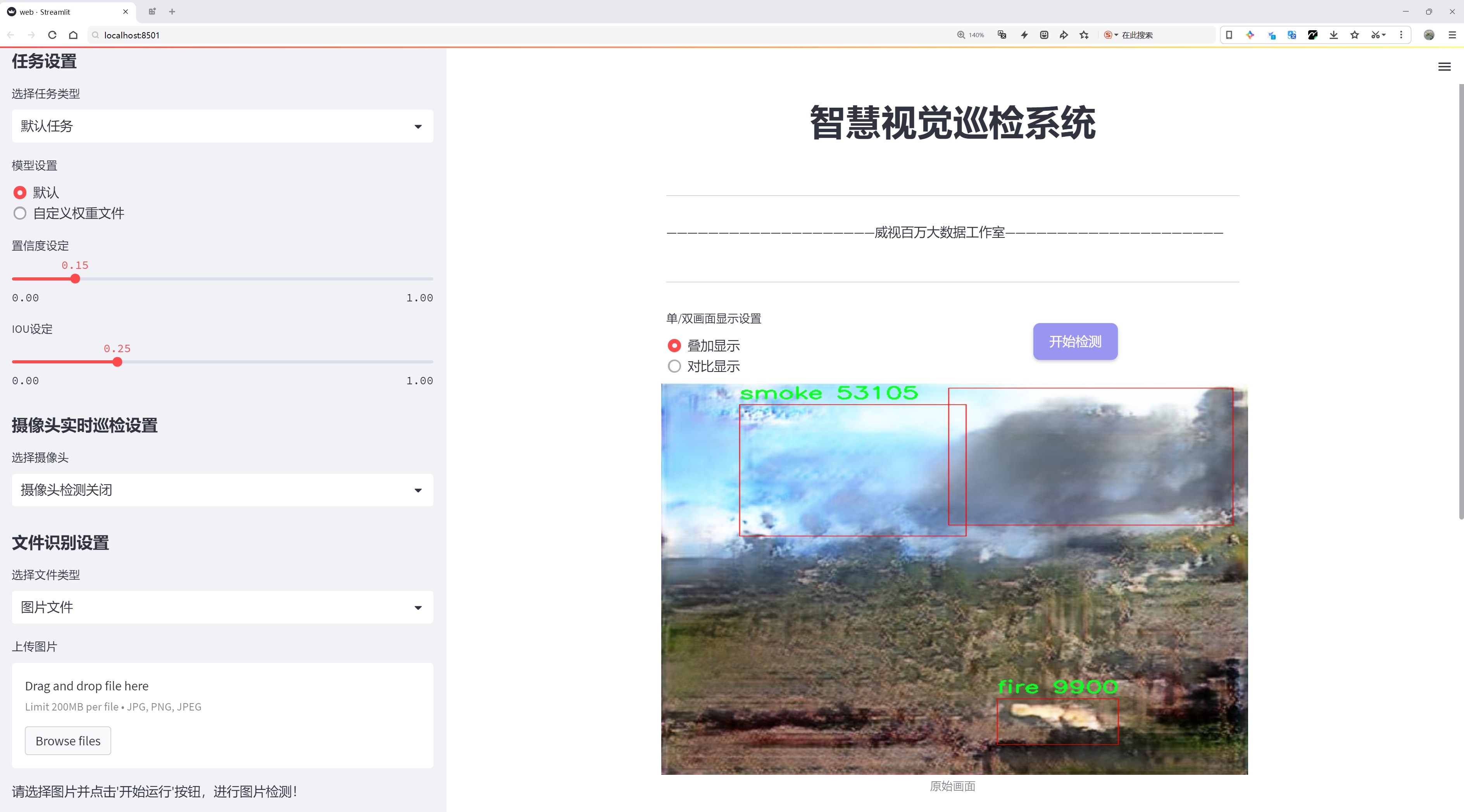This screenshot has width=1464, height=812.
Task: Expand the 摄像头检测关闭 camera dropdown
Action: 222,490
